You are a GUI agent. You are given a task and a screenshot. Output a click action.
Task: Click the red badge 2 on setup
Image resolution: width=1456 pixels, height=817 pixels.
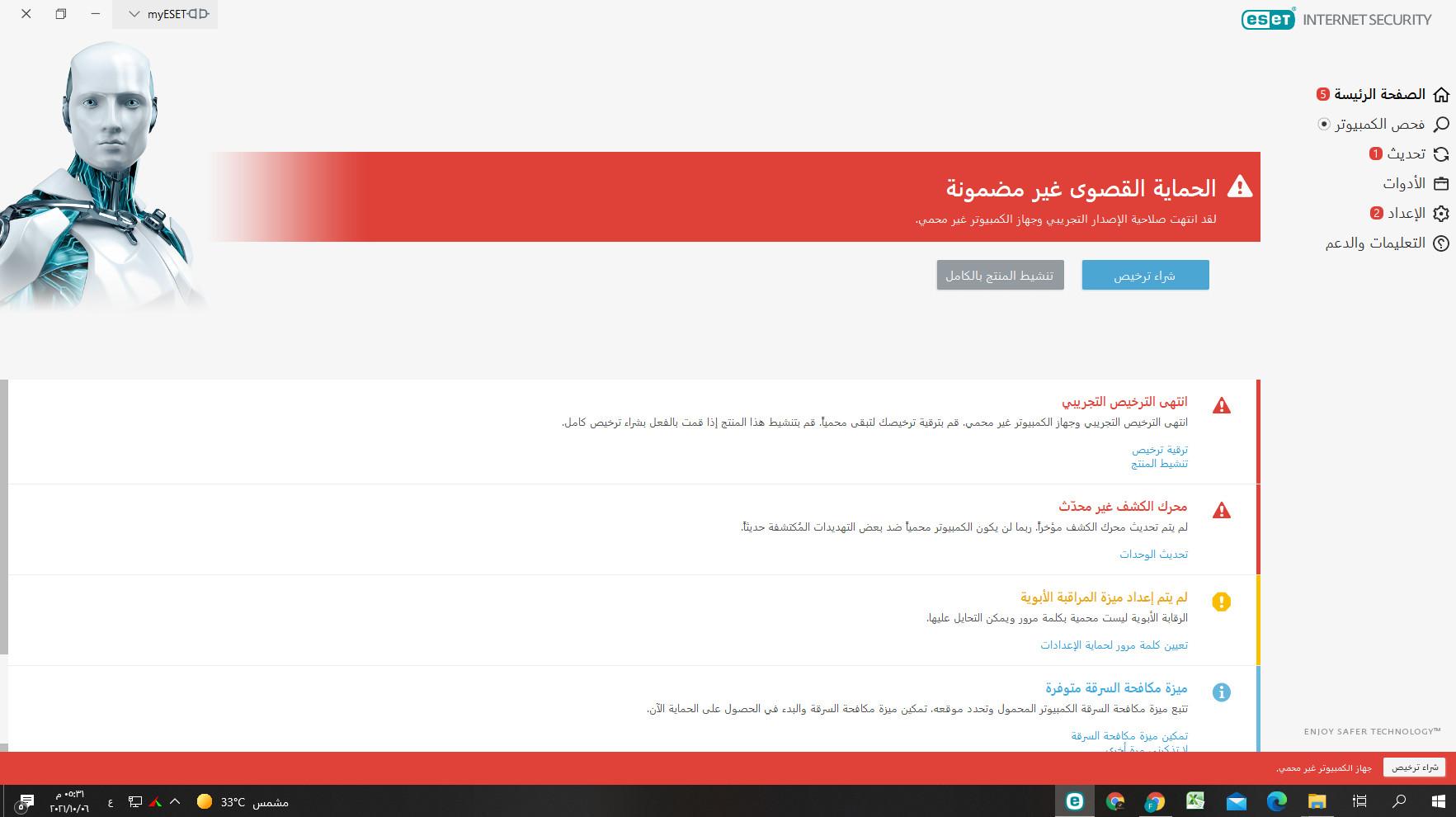click(x=1375, y=213)
